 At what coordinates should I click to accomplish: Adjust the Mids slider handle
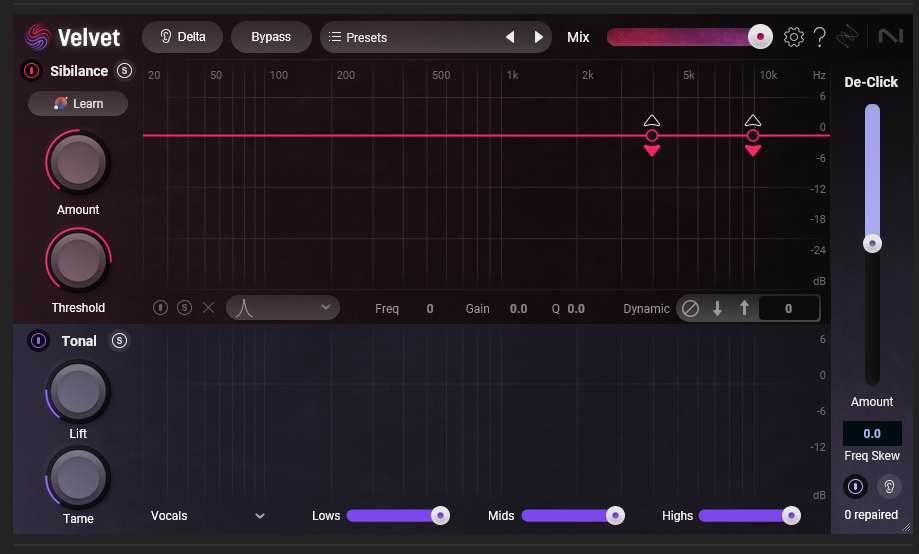click(615, 516)
